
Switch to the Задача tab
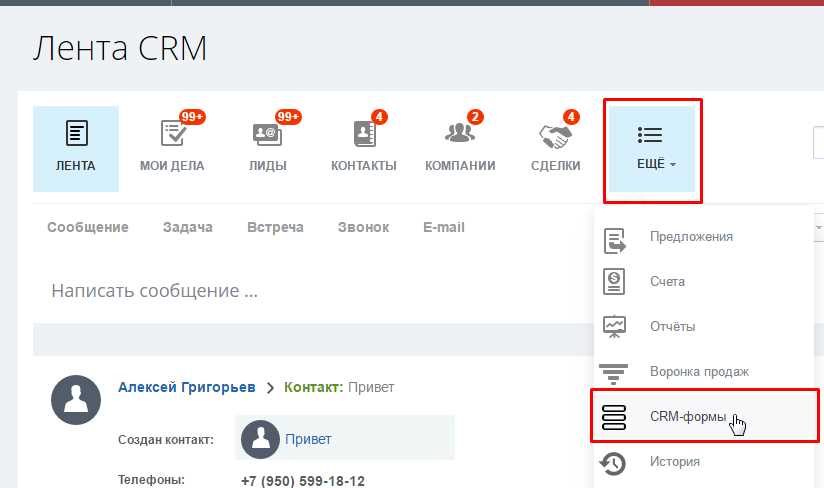pyautogui.click(x=188, y=227)
